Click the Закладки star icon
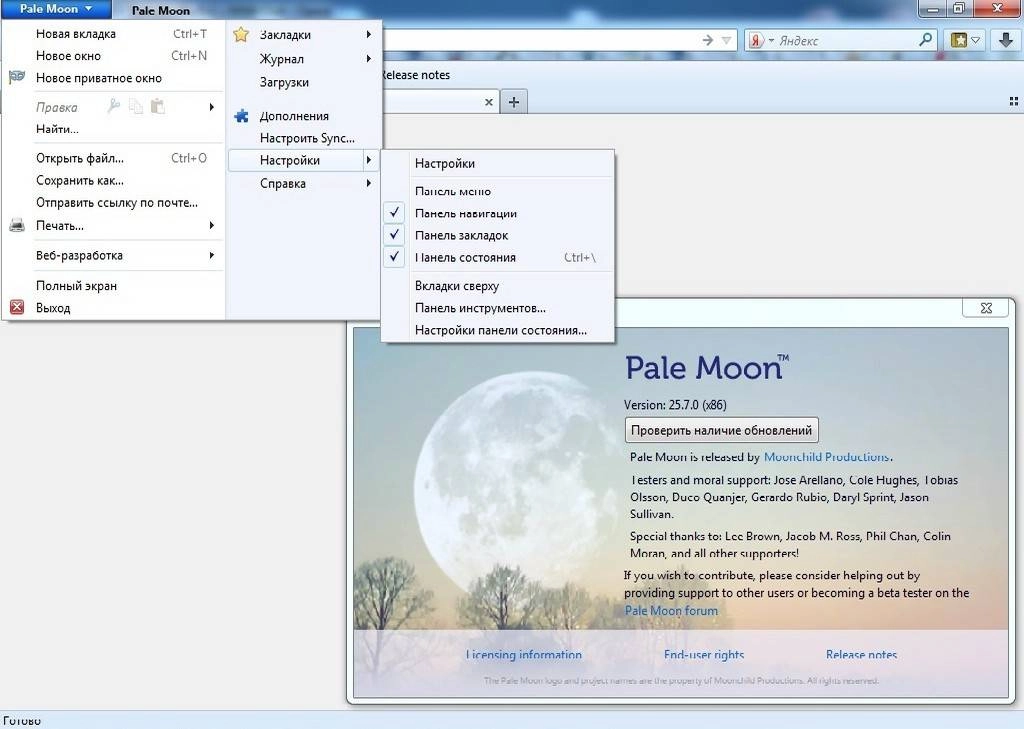Viewport: 1024px width, 729px height. coord(241,35)
